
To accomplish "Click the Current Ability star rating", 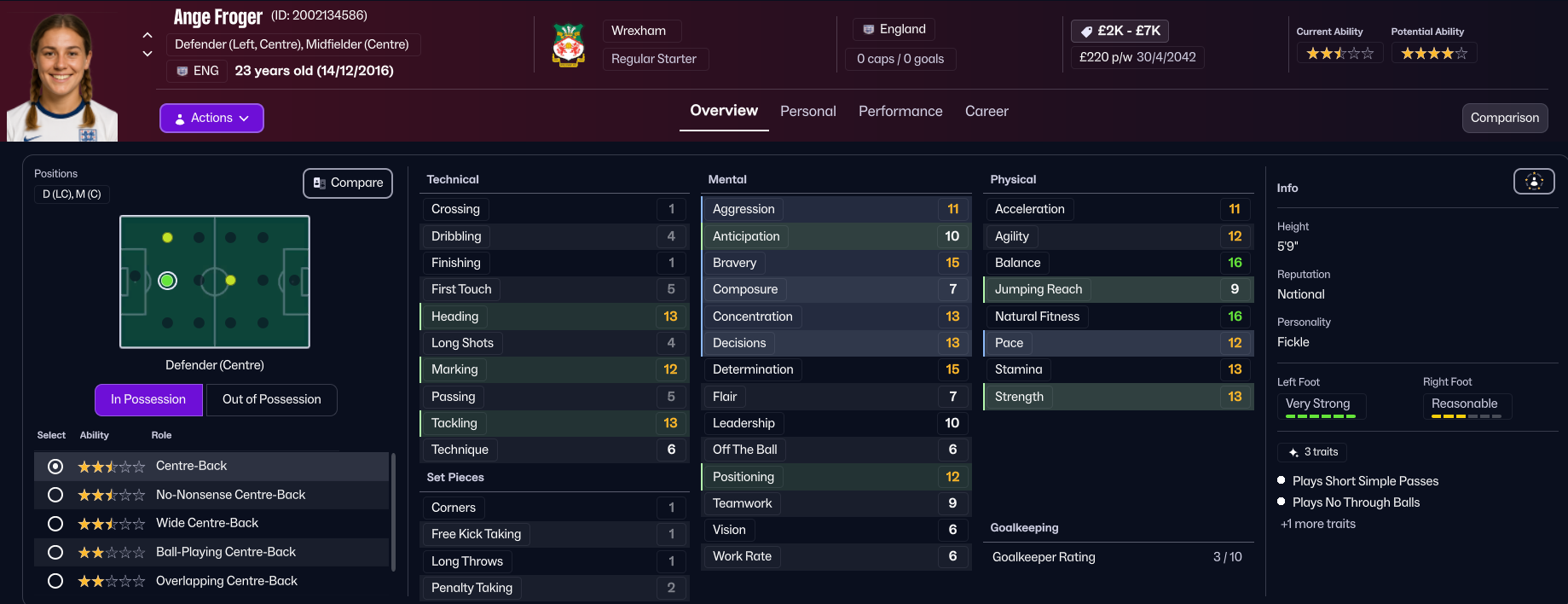I will (x=1339, y=54).
